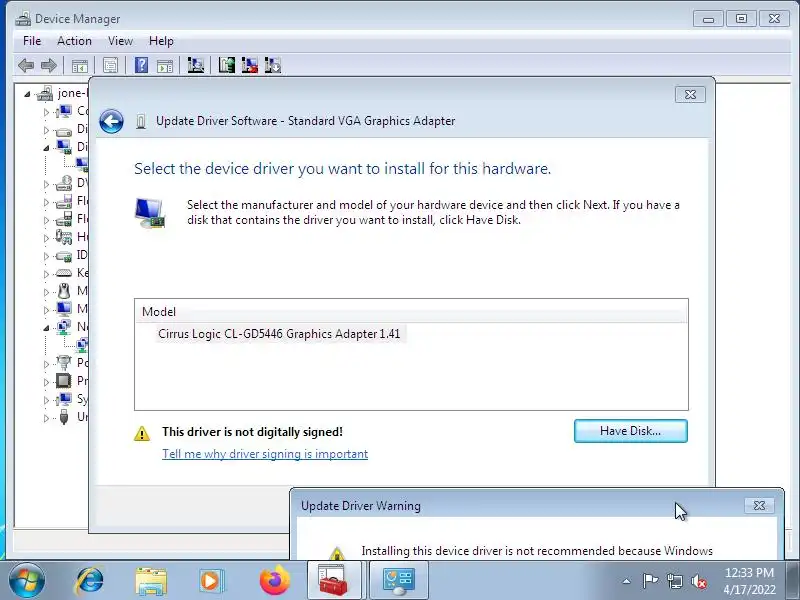Open 'Tell me why driver signing is important' link

click(265, 454)
